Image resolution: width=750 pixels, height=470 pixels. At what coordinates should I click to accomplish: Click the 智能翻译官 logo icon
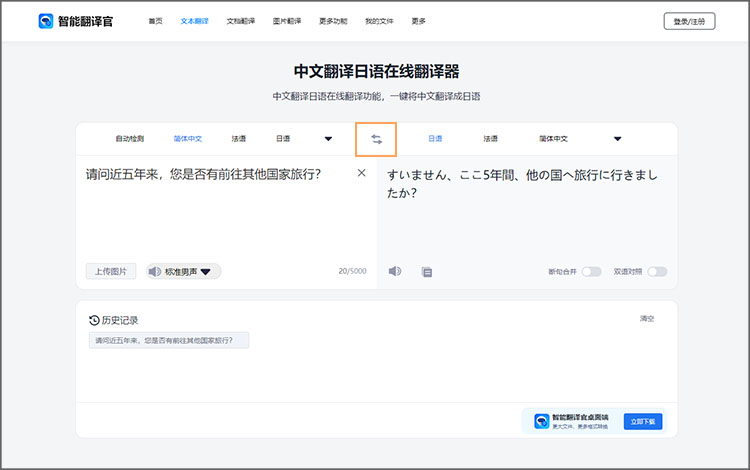pyautogui.click(x=46, y=21)
